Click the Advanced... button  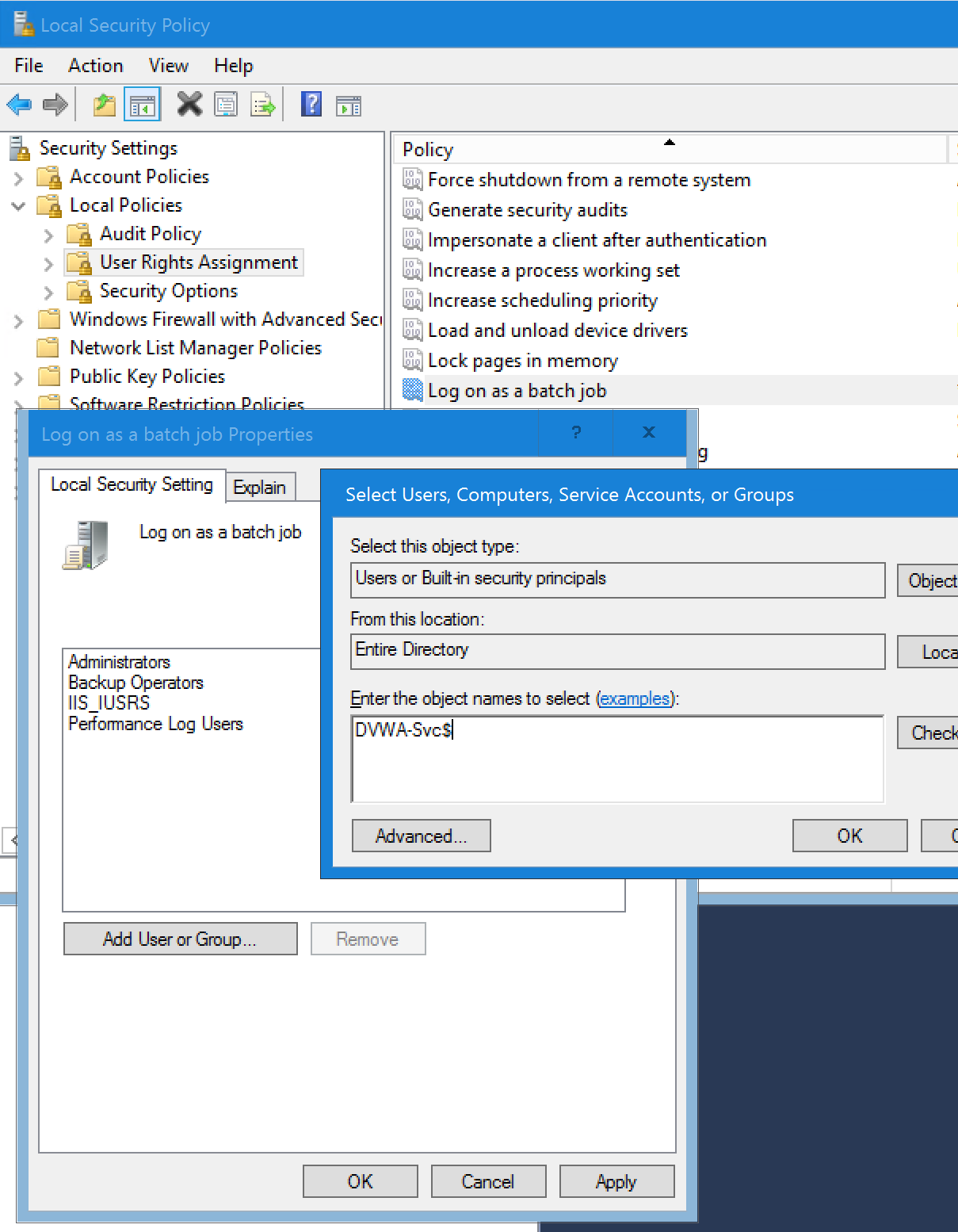coord(421,836)
